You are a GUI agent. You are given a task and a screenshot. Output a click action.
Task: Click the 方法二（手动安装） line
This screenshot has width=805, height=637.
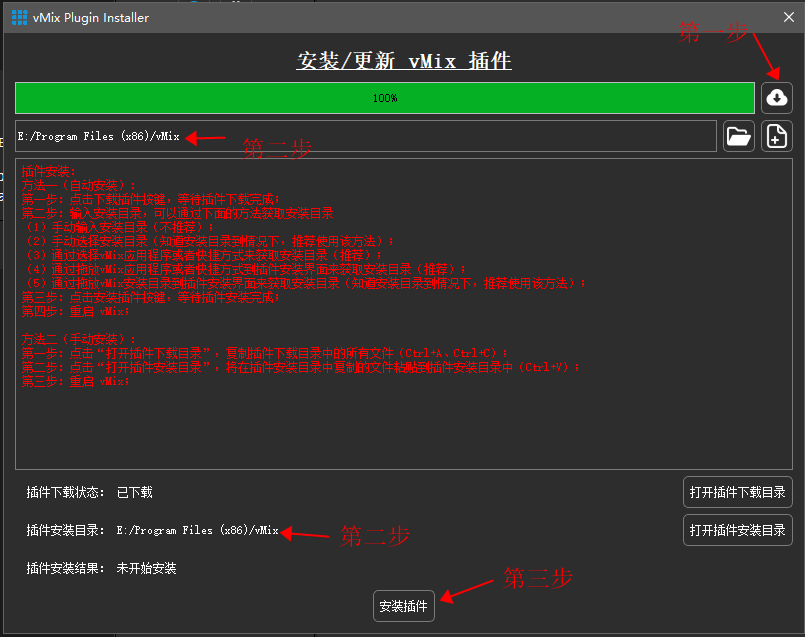click(79, 339)
